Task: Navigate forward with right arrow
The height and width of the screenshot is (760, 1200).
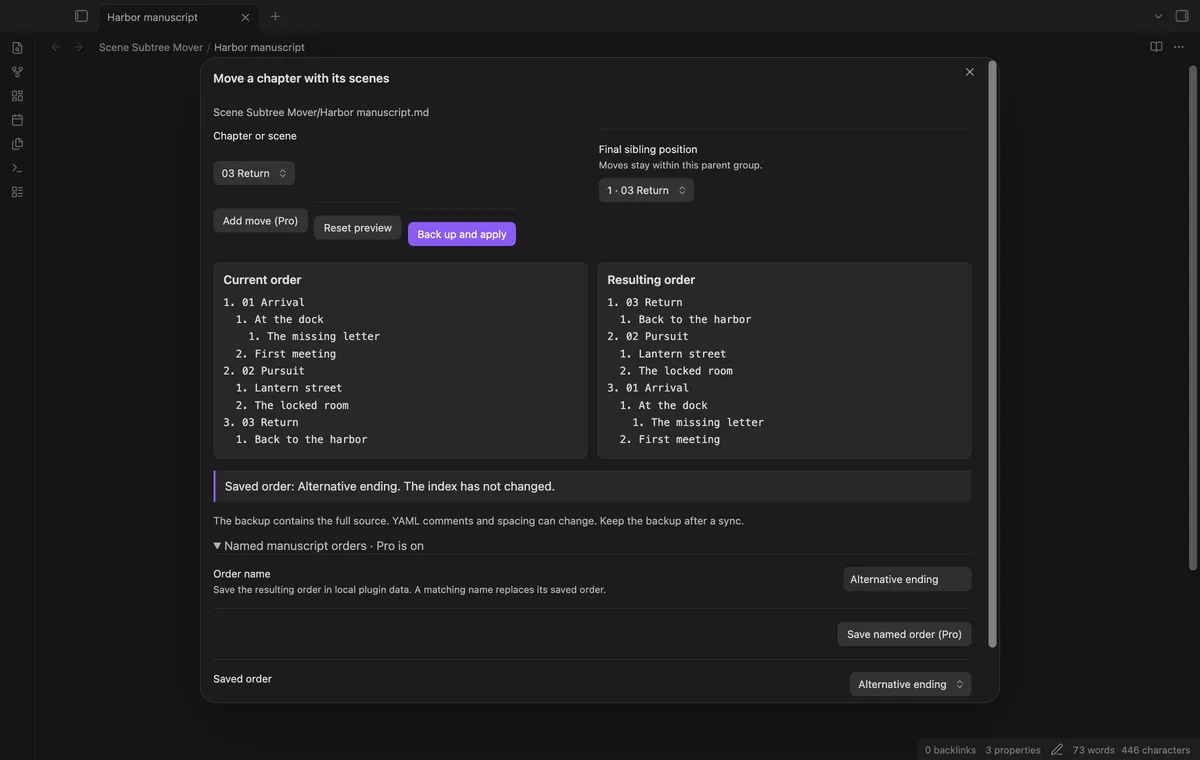Action: [79, 47]
